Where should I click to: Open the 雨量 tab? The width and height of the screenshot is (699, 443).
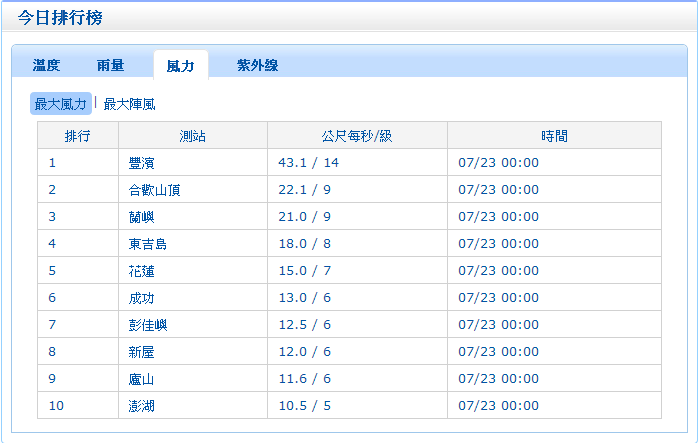[x=110, y=65]
